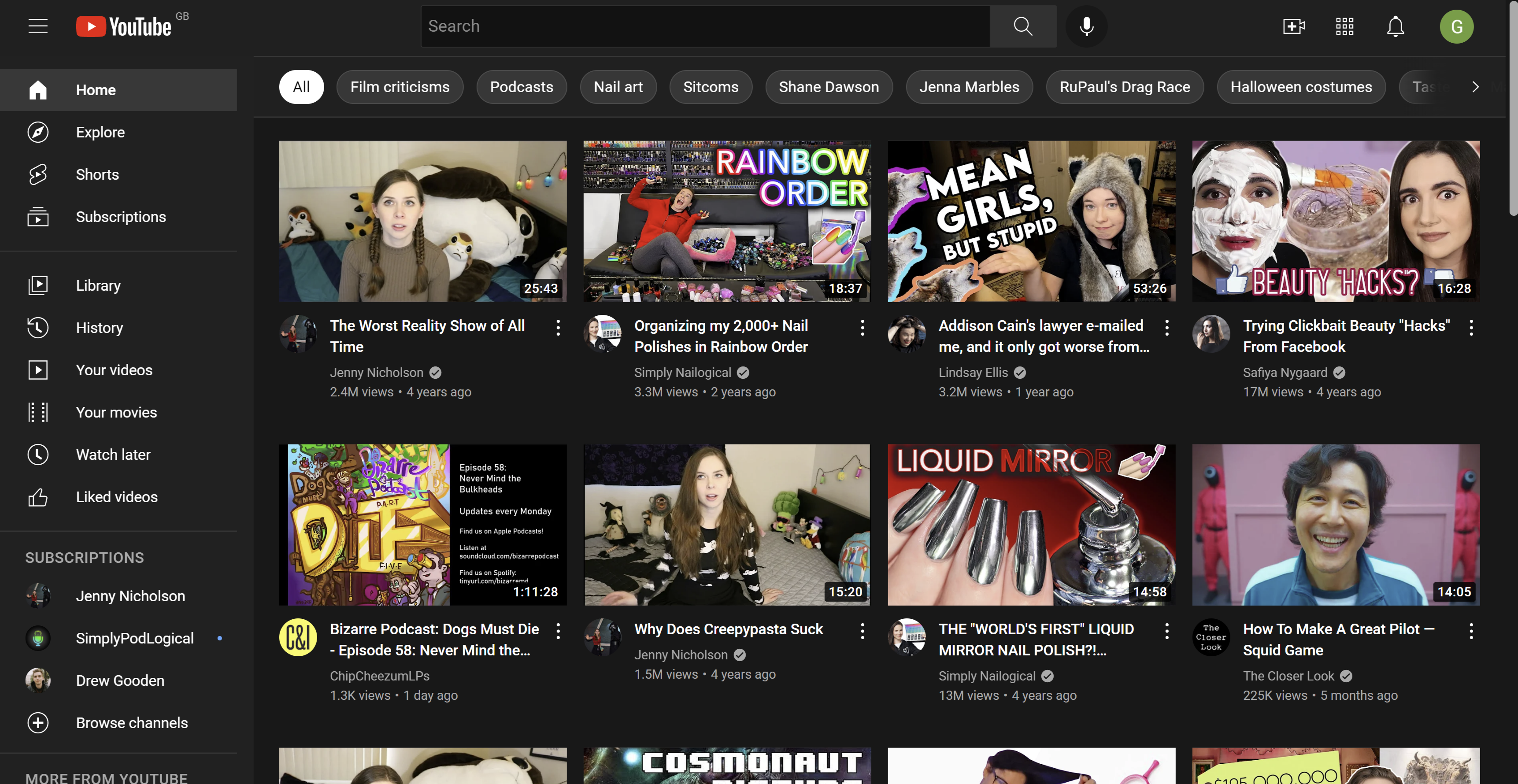1518x784 pixels.
Task: Select the Jenna Marbles chip
Action: coord(970,87)
